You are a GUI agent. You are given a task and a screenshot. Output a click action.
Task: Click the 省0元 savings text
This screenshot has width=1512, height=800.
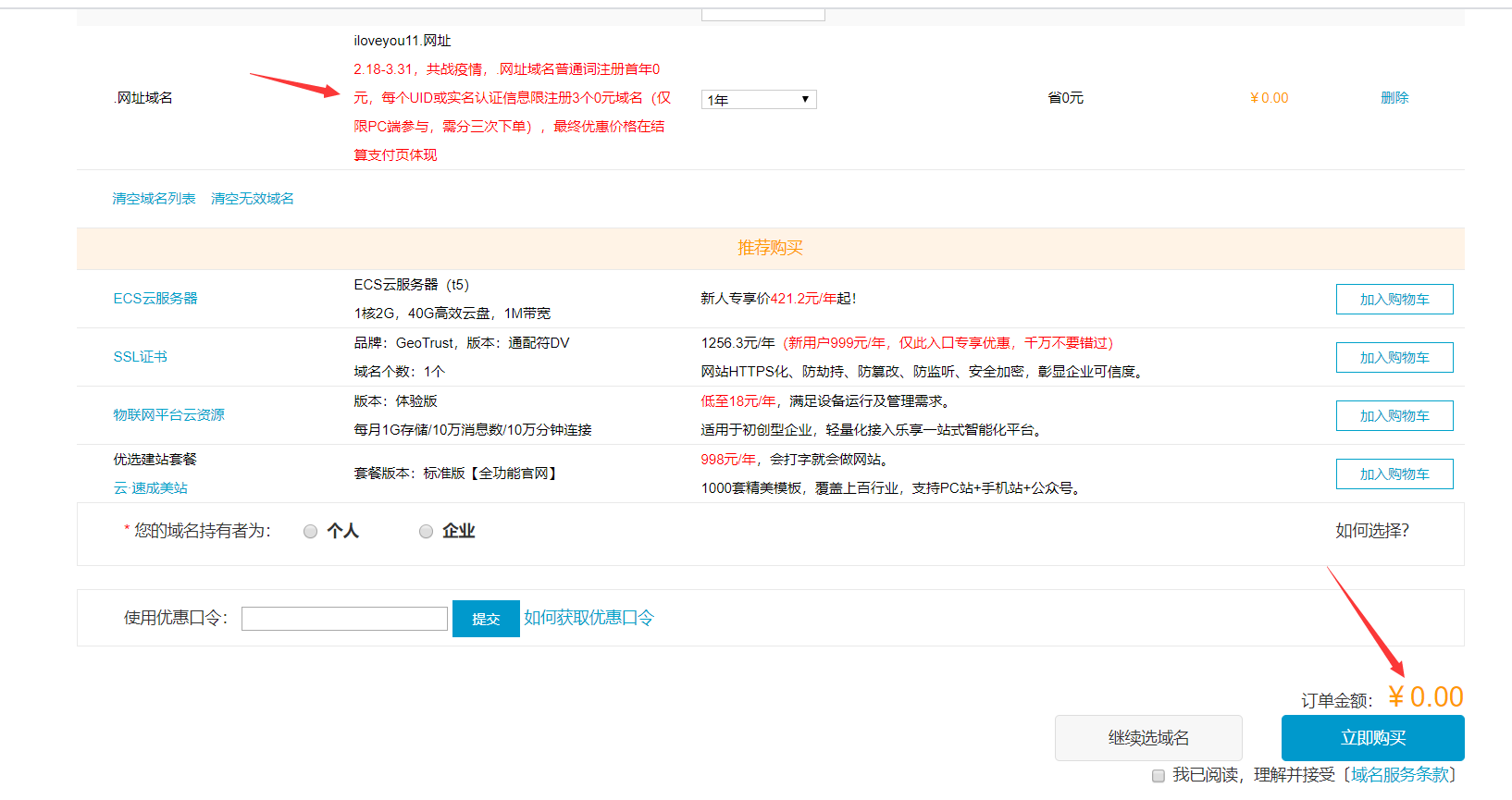point(1065,98)
